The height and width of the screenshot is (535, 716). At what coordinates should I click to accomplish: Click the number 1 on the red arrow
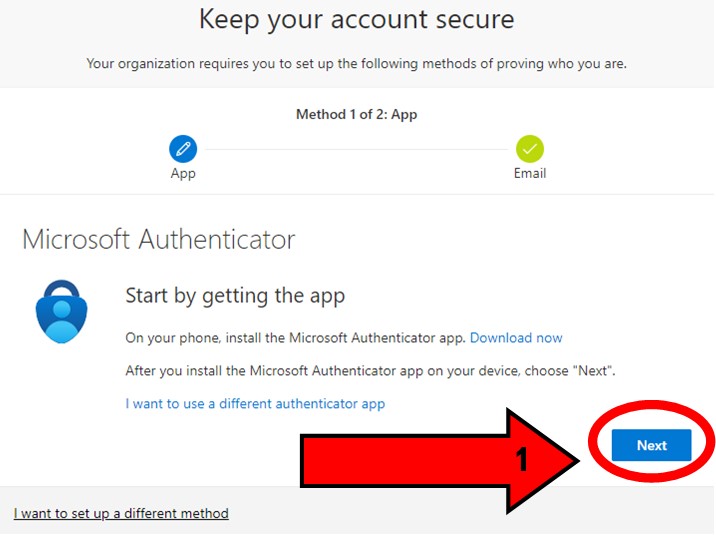[521, 459]
